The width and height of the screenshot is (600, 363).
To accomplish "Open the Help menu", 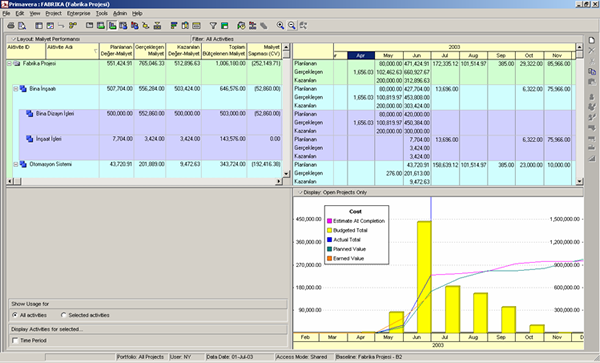I will click(137, 13).
